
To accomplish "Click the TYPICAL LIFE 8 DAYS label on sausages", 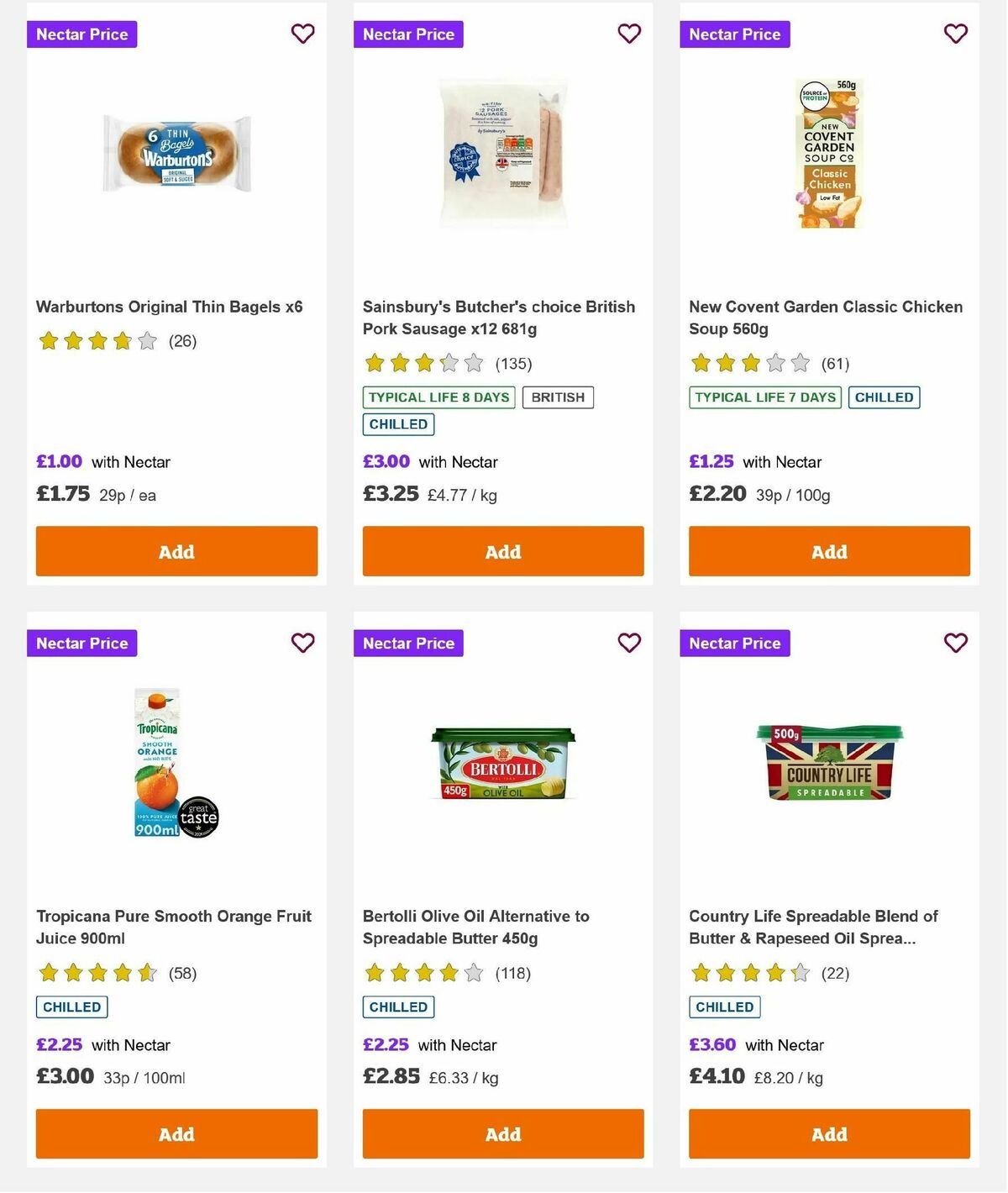I will tap(437, 397).
